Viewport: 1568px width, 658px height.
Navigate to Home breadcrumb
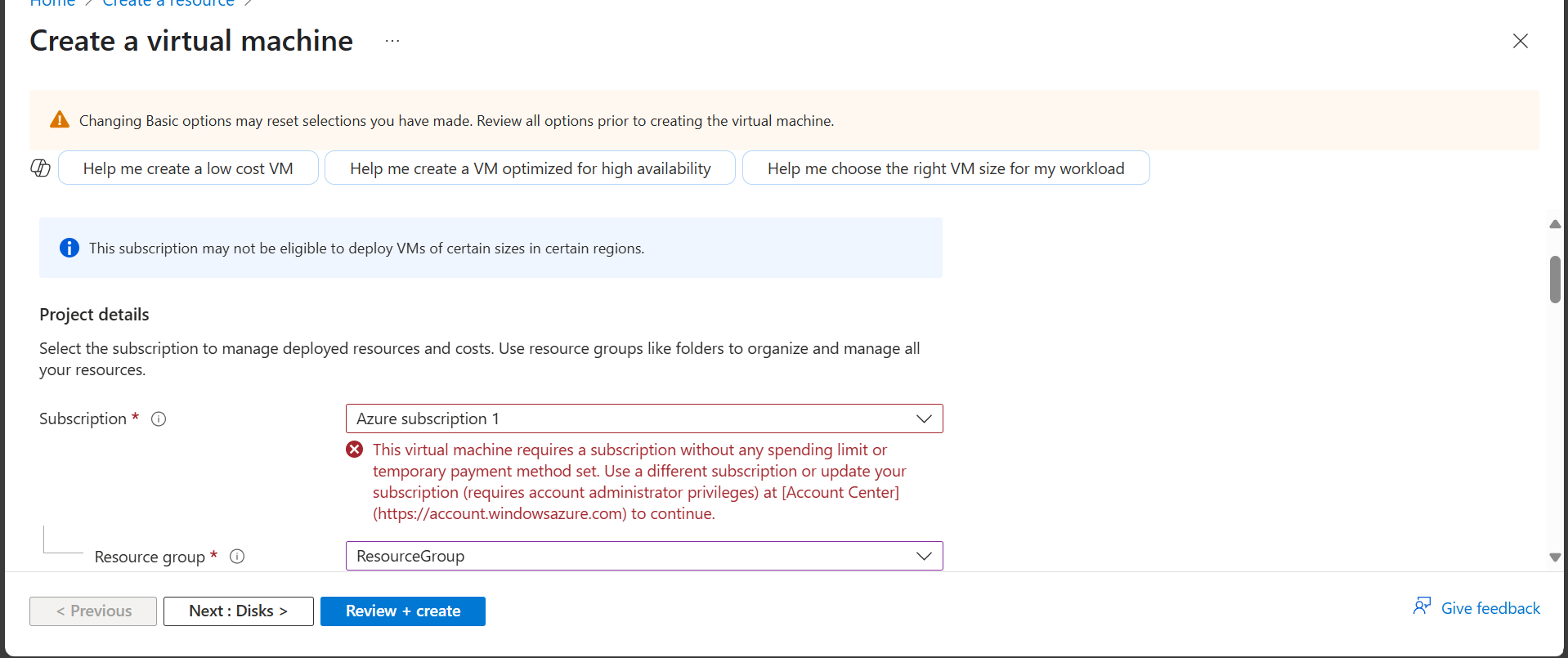[x=52, y=3]
